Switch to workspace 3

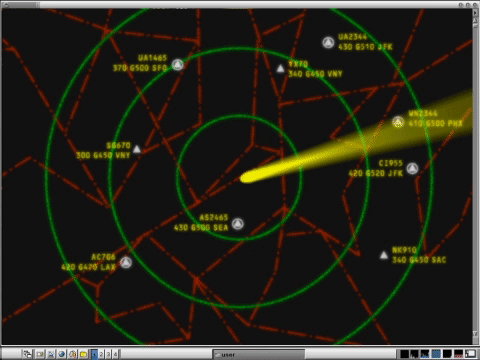pyautogui.click(x=108, y=354)
